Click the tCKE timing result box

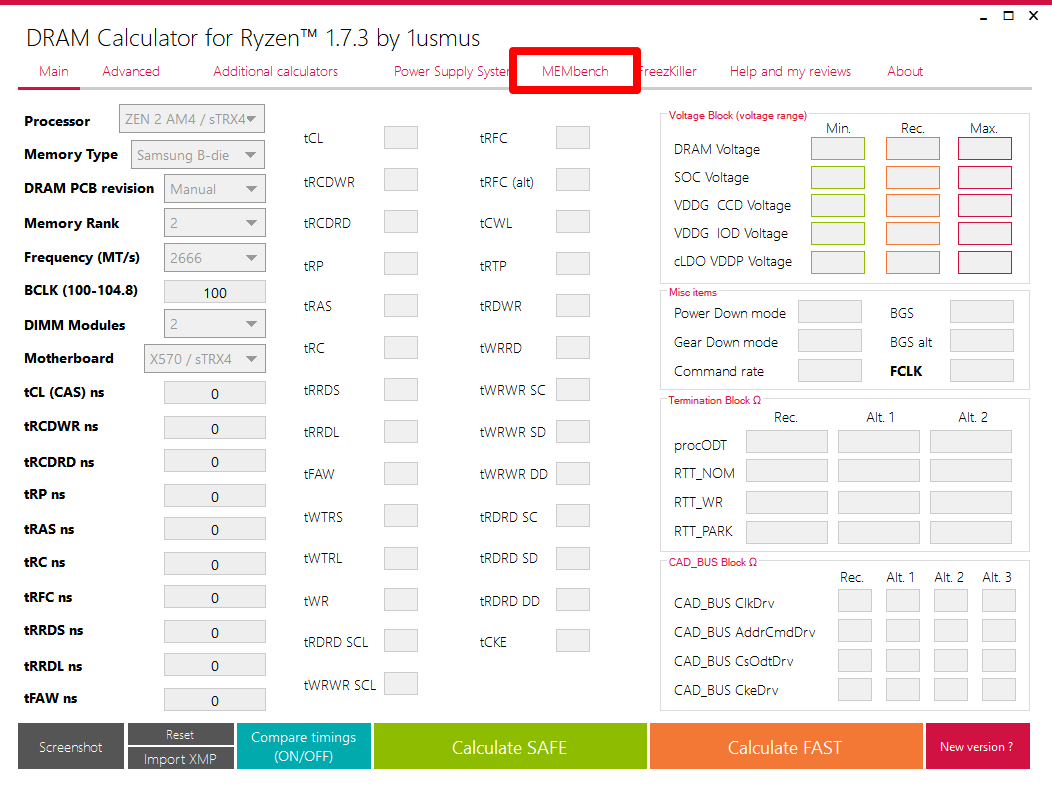point(573,641)
